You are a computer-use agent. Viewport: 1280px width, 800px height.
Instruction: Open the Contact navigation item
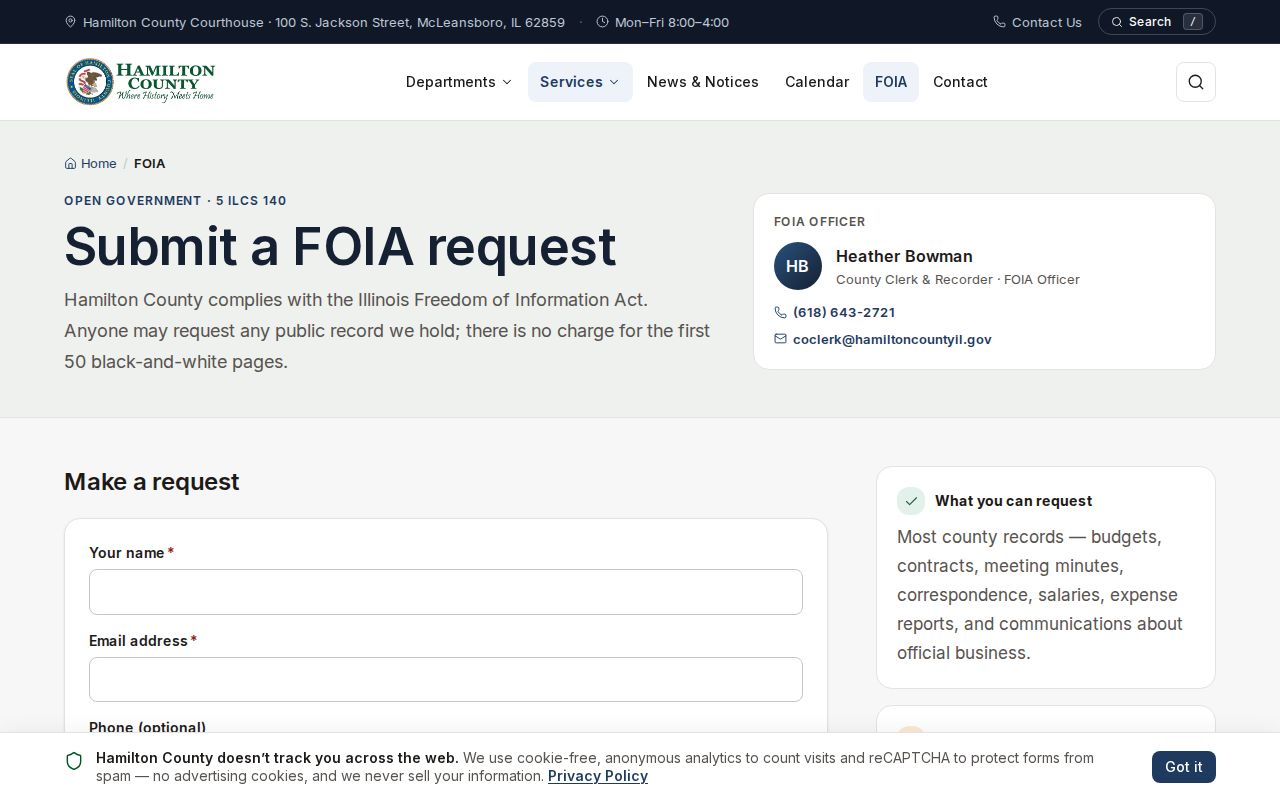click(x=960, y=82)
